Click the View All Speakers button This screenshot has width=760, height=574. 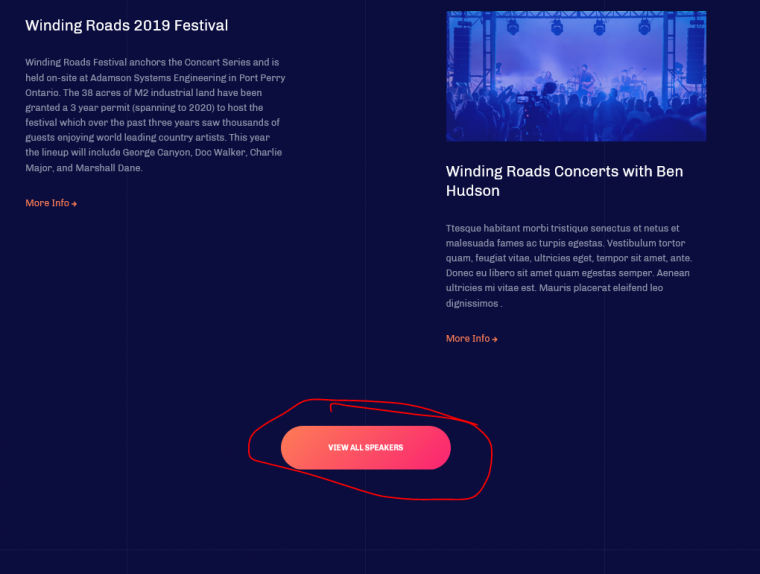(x=365, y=447)
